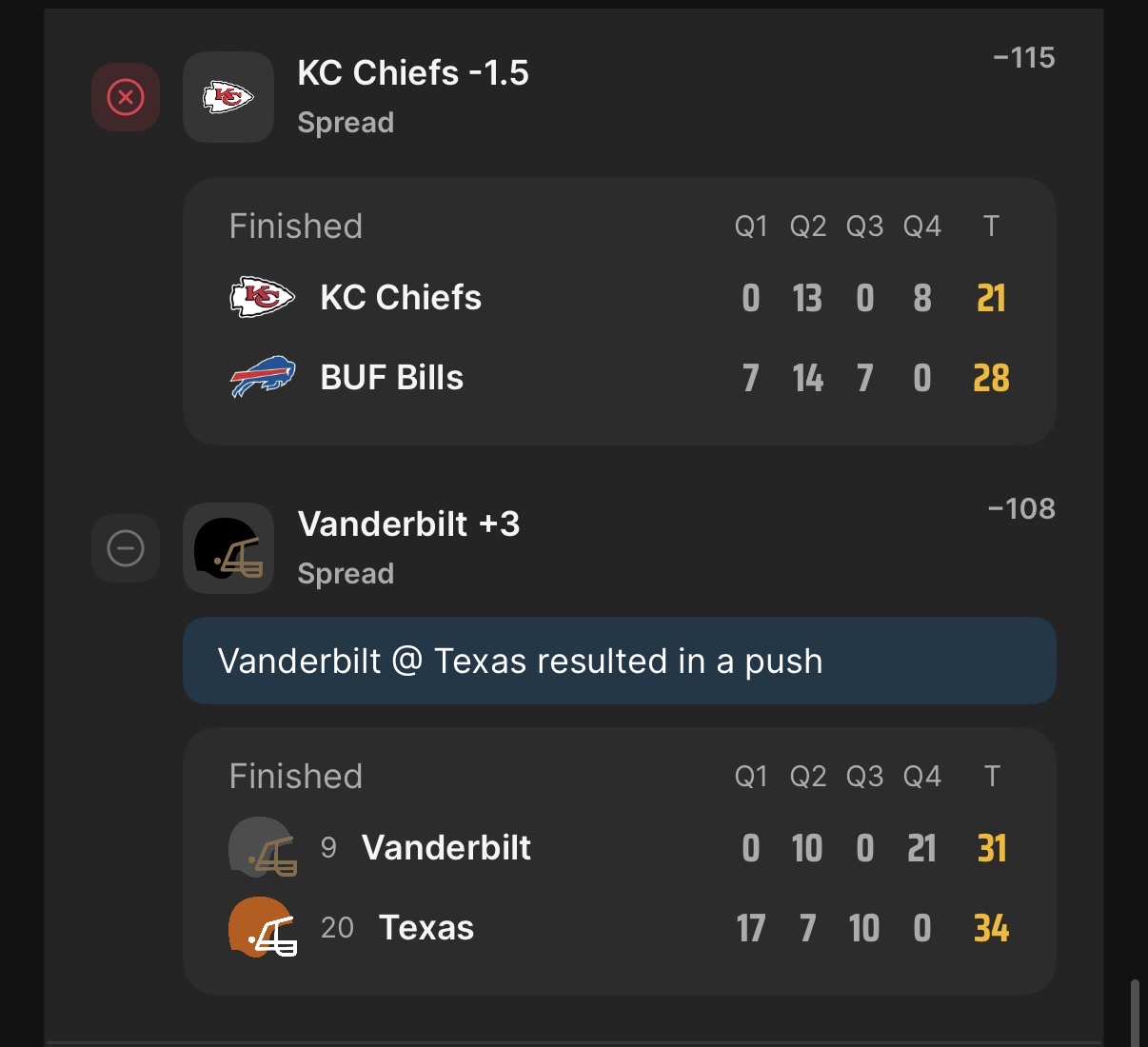This screenshot has width=1148, height=1047.
Task: Click the Chiefs logo in the scoreboard row
Action: point(262,297)
